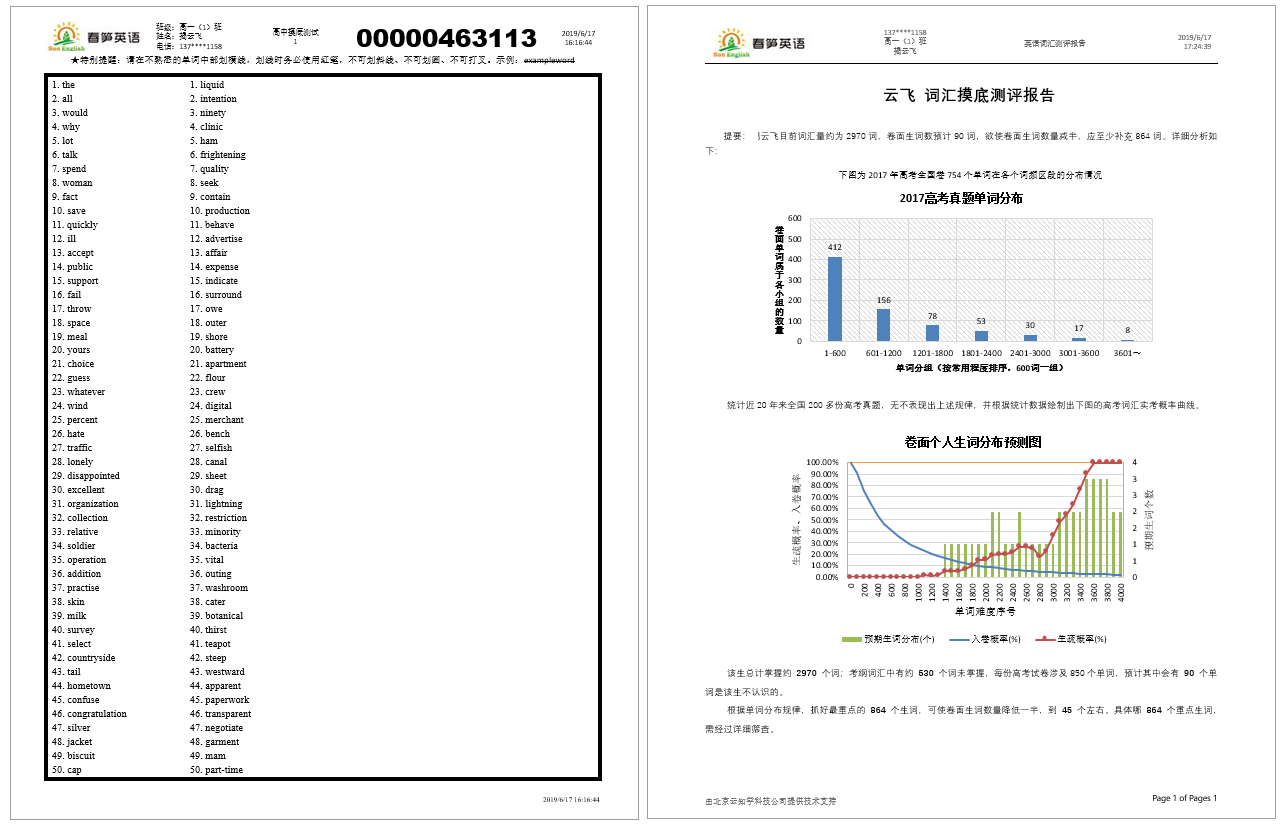1280x825 pixels.
Task: Click word 7 'spend' in the left column
Action: point(69,169)
